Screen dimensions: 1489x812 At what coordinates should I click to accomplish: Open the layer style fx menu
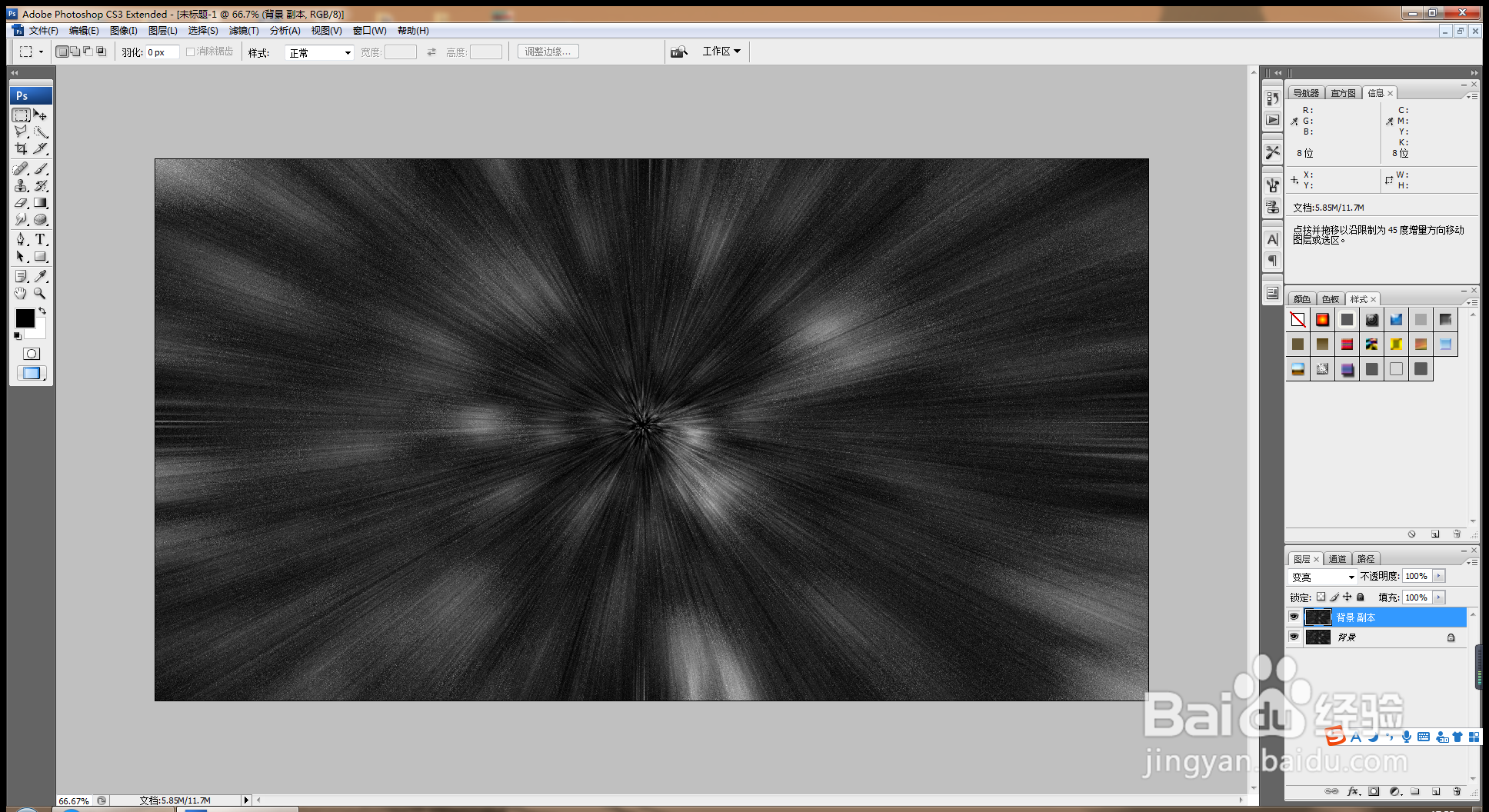pyautogui.click(x=1354, y=791)
